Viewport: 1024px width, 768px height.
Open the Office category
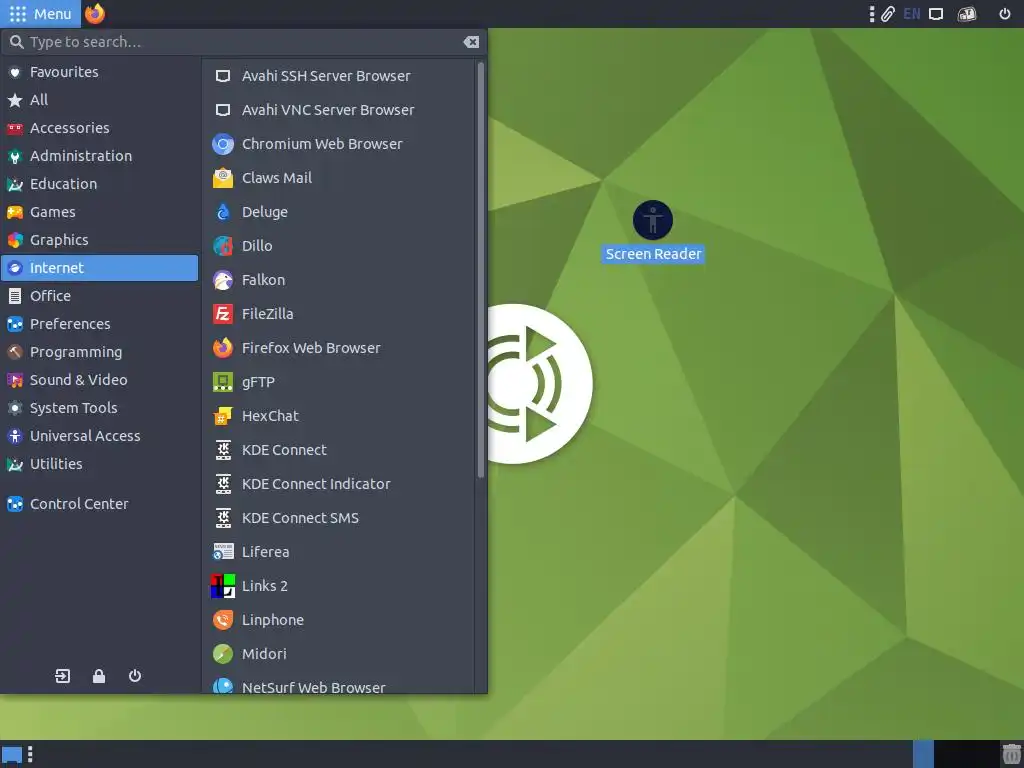click(99, 296)
